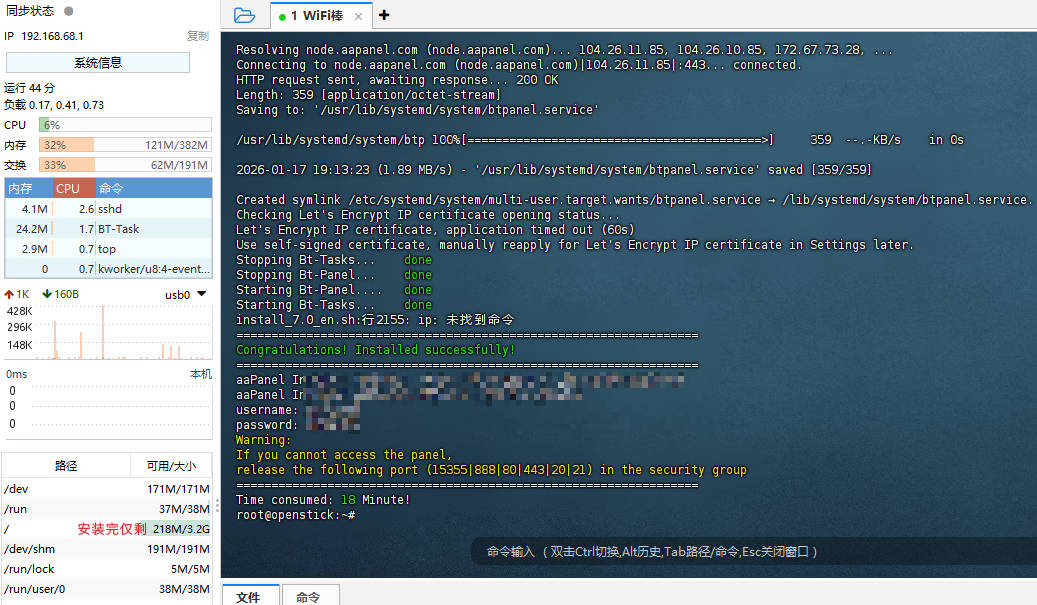Add a new tab with plus icon
This screenshot has width=1037, height=605.
(x=385, y=15)
